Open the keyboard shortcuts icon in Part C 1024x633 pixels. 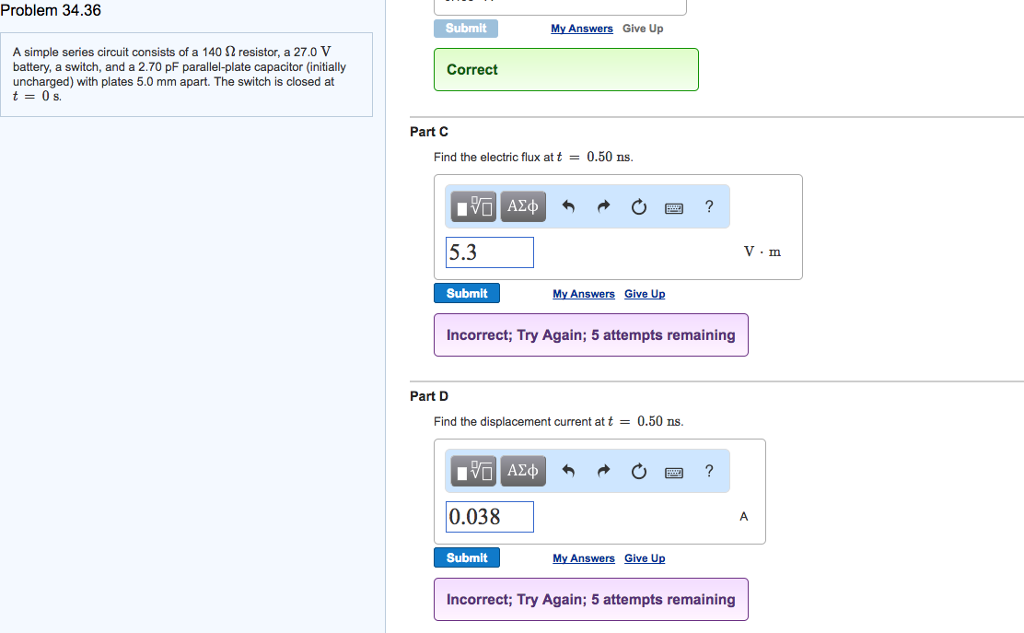click(673, 207)
